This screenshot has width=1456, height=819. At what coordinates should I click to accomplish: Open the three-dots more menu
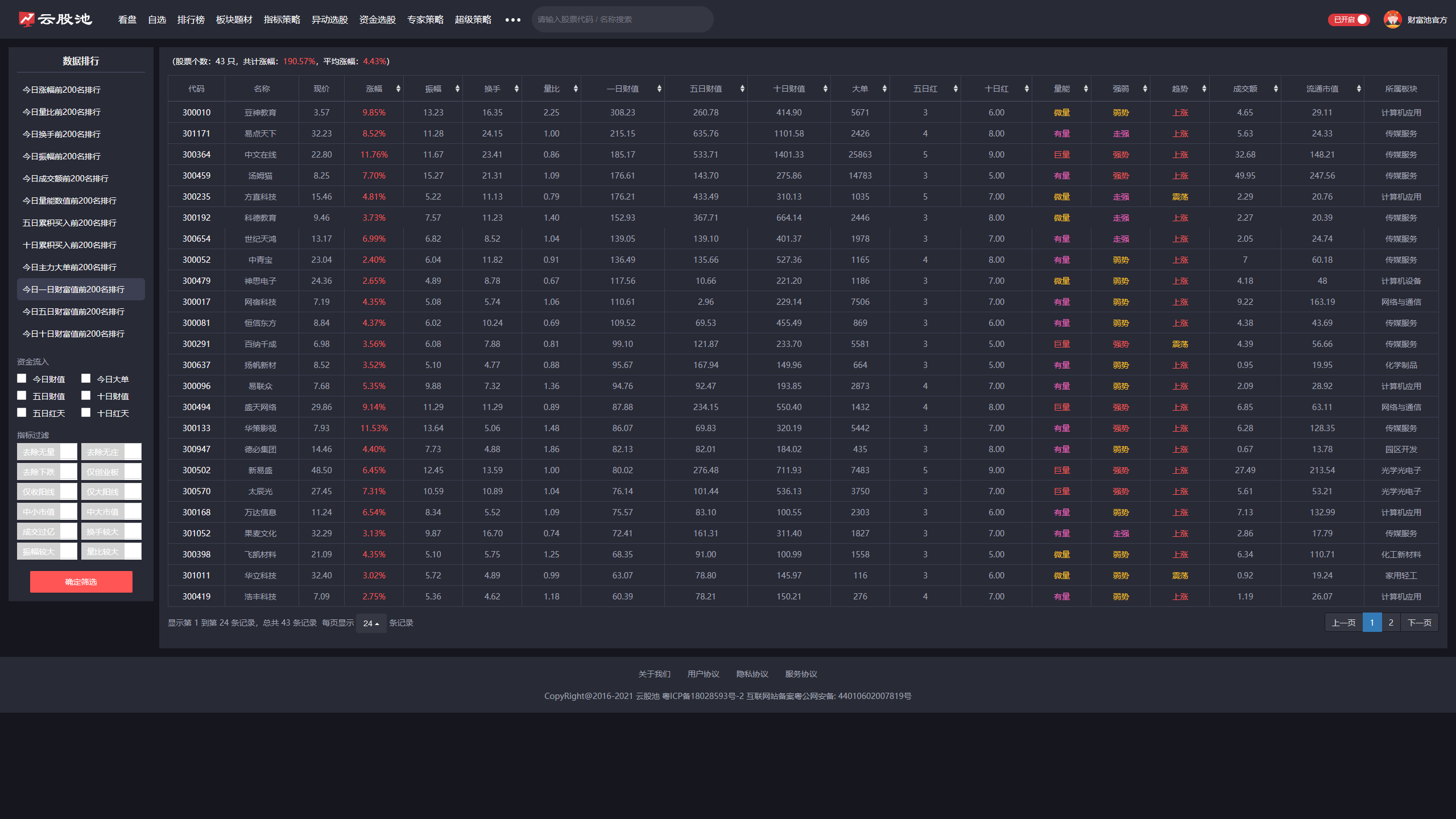pos(512,20)
